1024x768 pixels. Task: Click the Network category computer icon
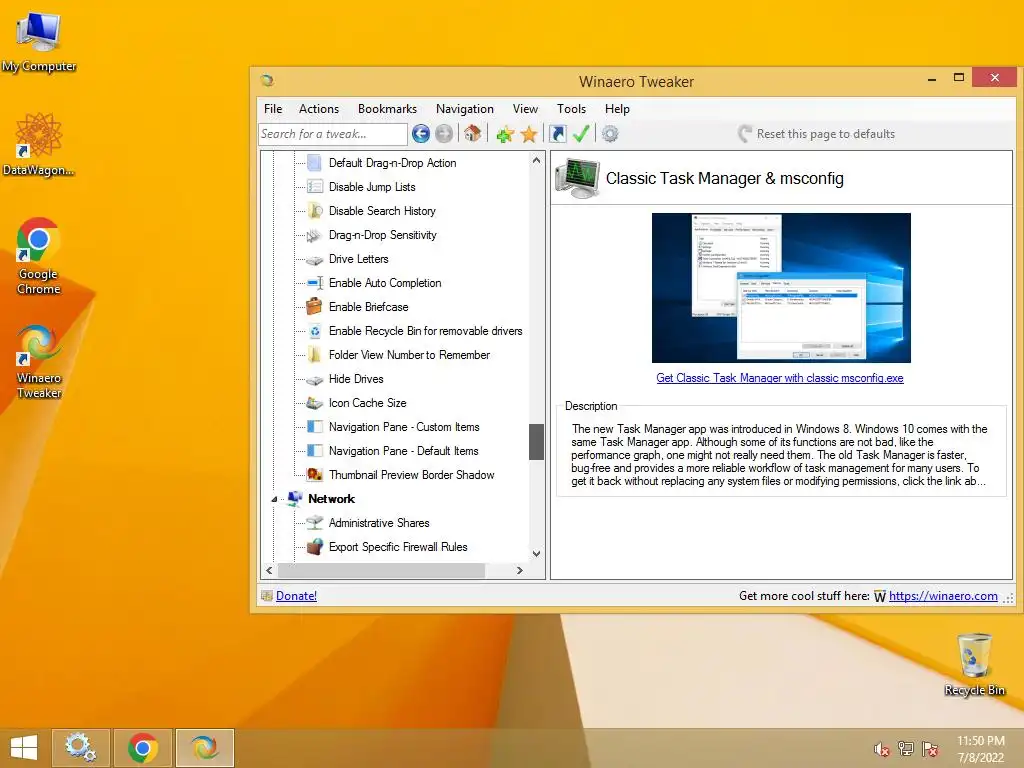[294, 499]
